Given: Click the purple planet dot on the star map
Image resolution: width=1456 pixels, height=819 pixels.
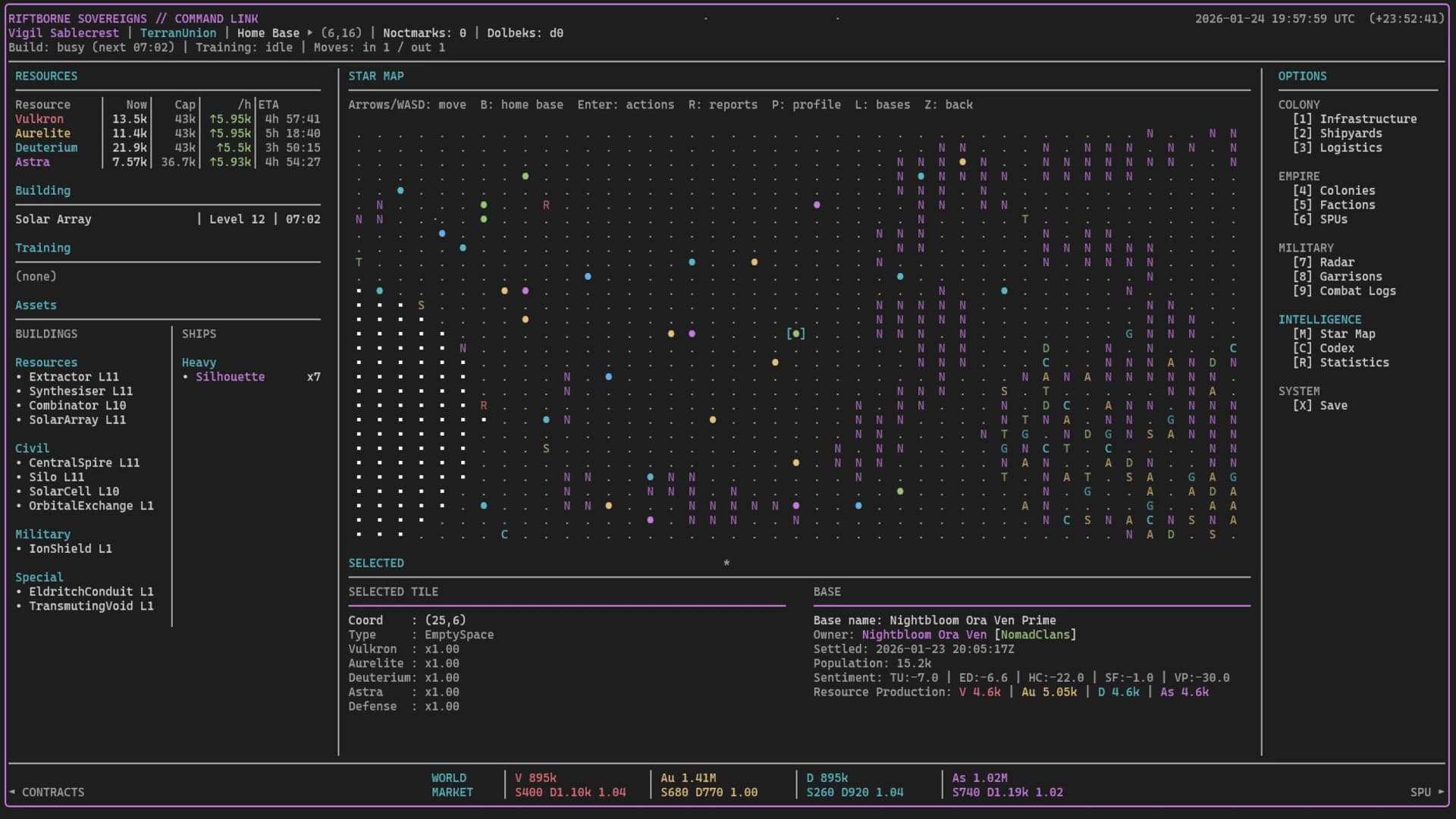Looking at the screenshot, I should click(x=817, y=205).
